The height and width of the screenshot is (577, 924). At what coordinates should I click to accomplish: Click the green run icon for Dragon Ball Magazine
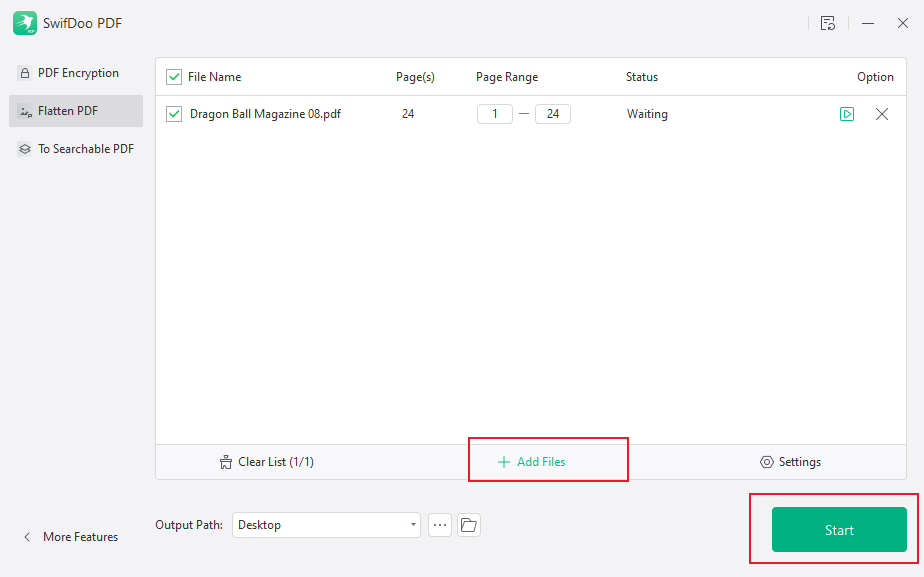point(847,114)
